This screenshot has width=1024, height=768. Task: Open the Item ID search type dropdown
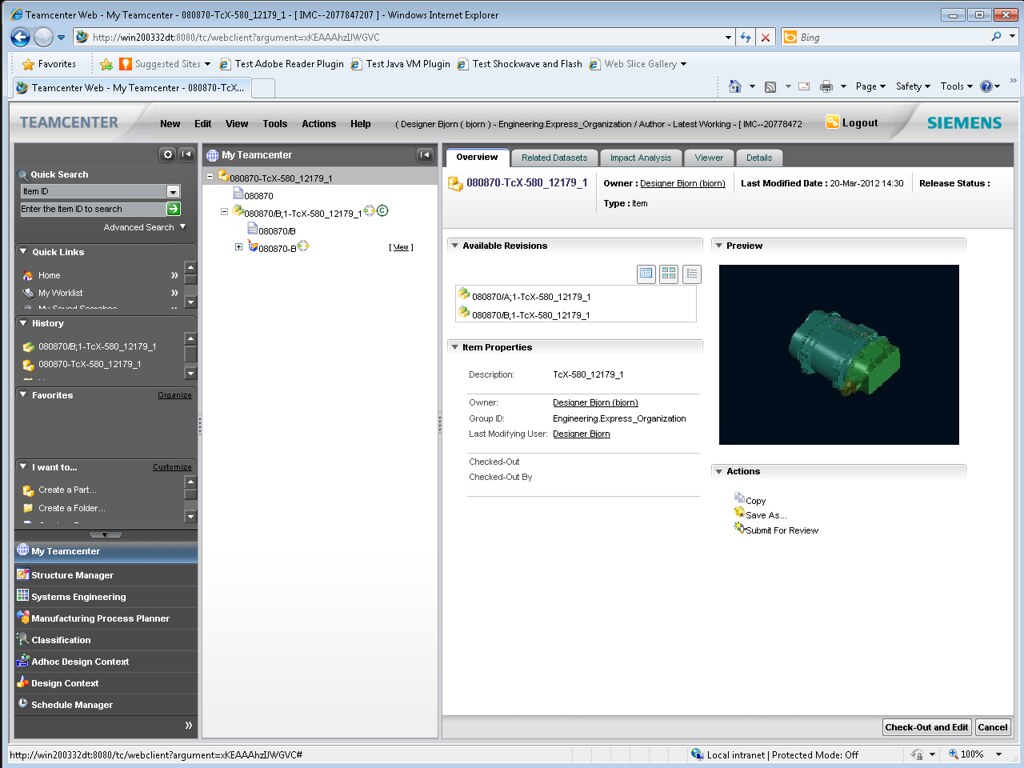pyautogui.click(x=173, y=191)
